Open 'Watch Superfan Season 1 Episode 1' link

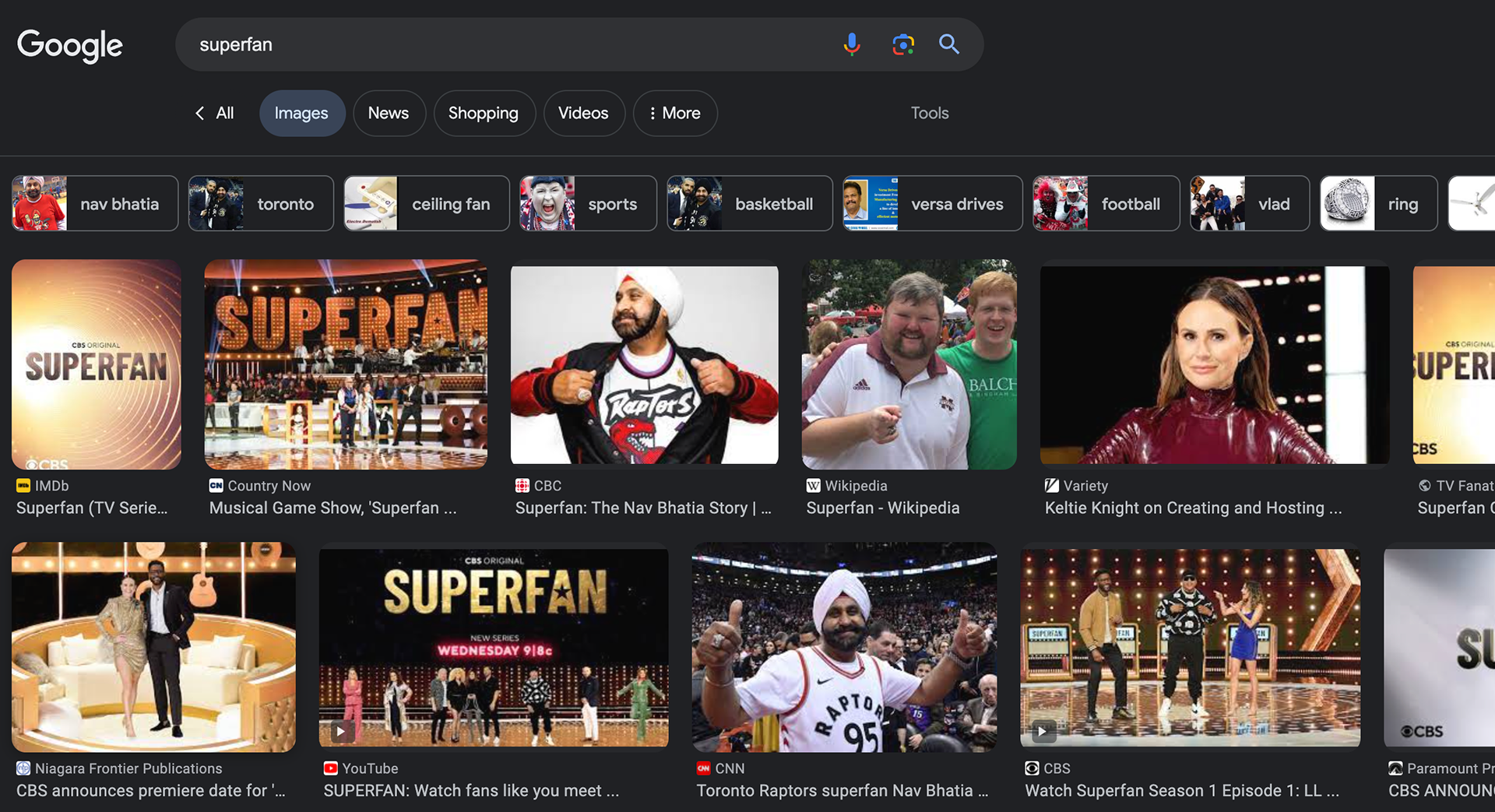pos(1183,791)
